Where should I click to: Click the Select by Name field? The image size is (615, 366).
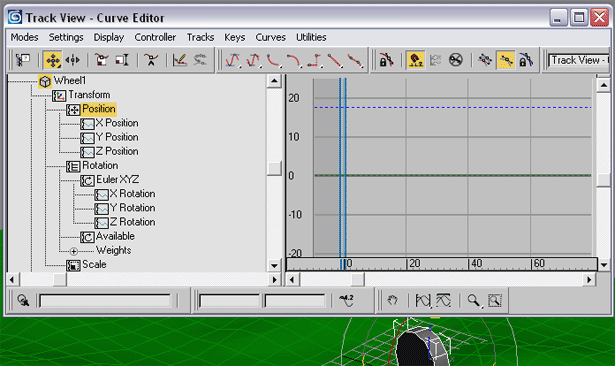(x=105, y=301)
